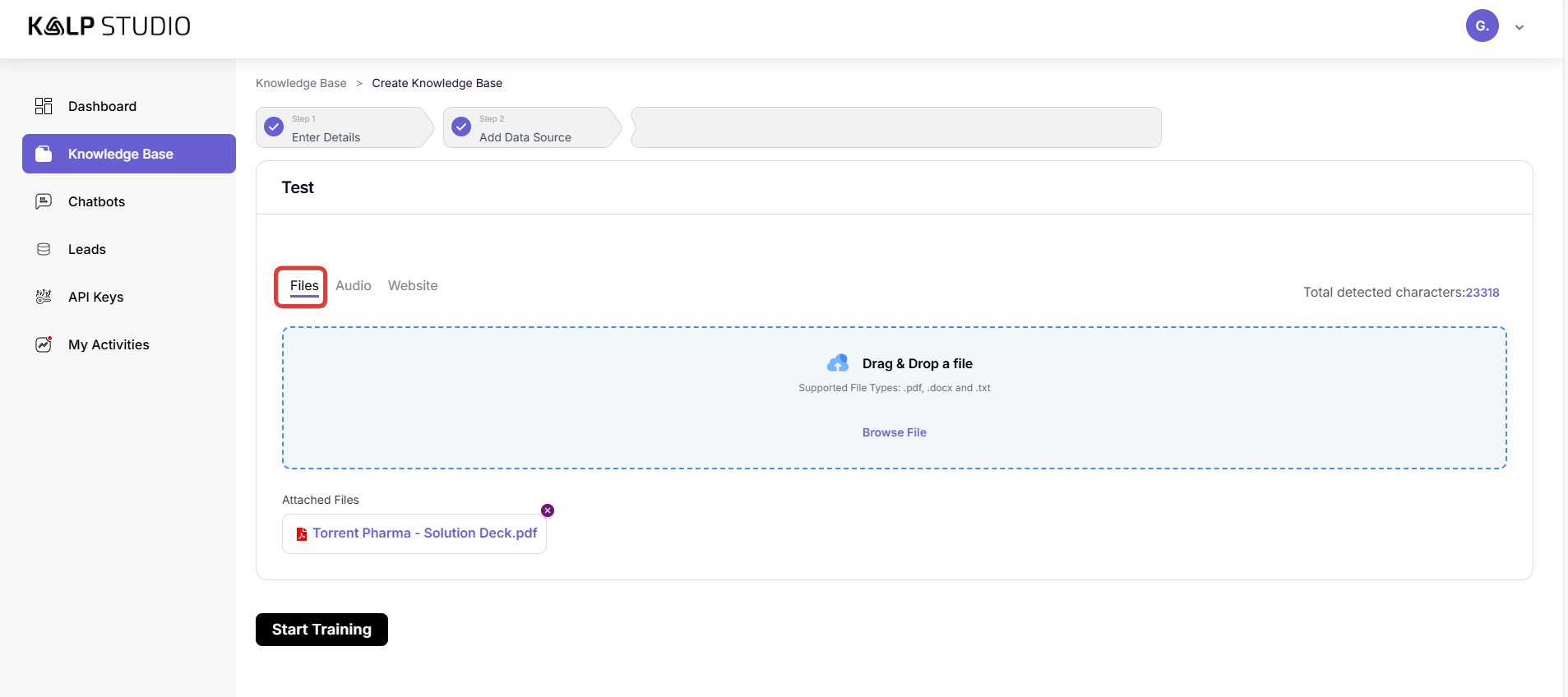Click the cloud upload icon
The height and width of the screenshot is (697, 1568).
coord(838,363)
